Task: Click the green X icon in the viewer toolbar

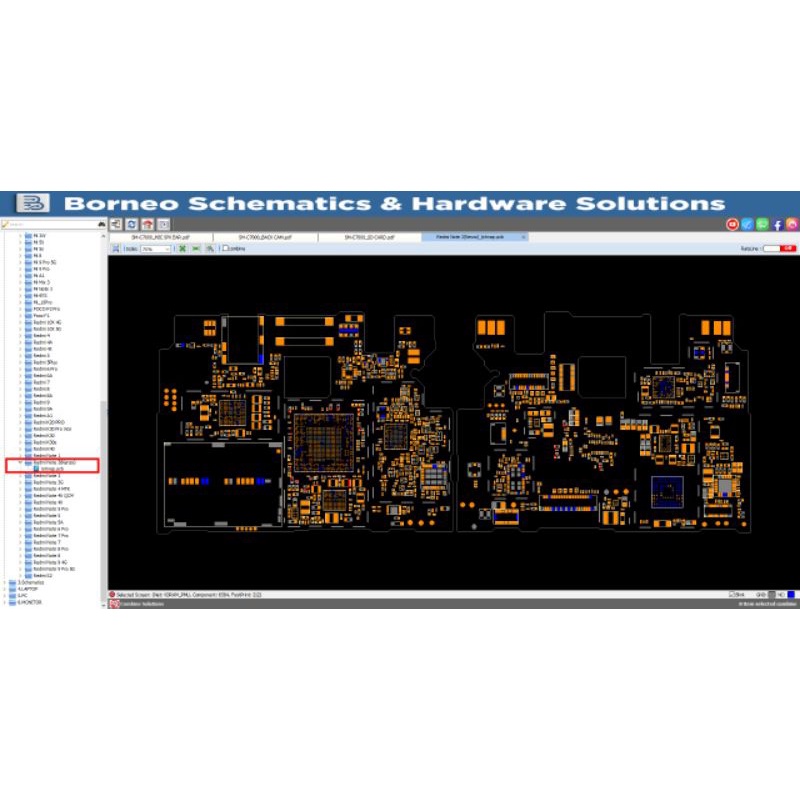Action: point(182,248)
